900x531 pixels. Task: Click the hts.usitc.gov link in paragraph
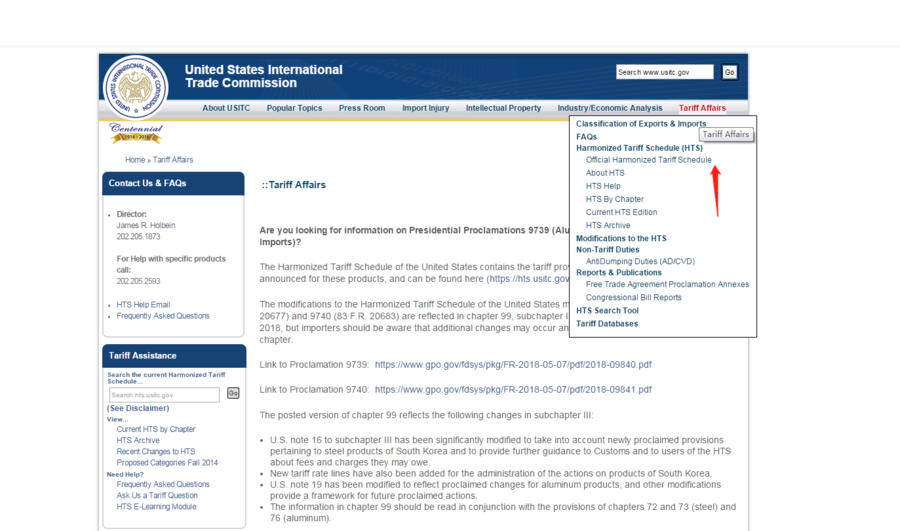click(x=529, y=279)
